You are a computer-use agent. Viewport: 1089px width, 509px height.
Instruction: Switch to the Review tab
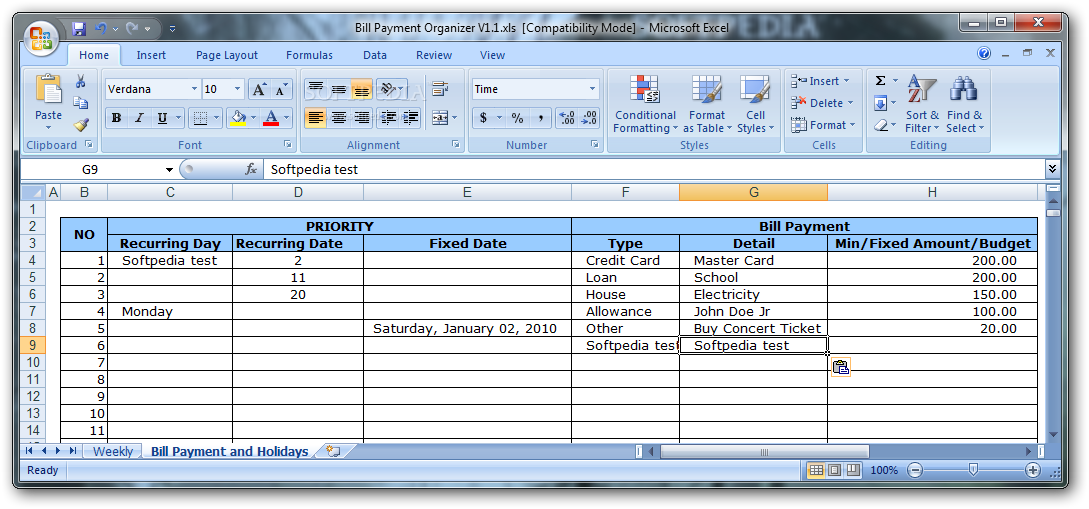(434, 55)
